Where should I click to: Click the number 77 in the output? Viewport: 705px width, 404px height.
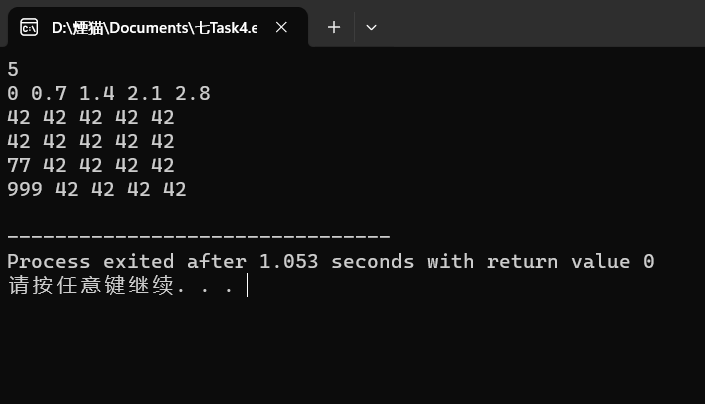click(19, 165)
